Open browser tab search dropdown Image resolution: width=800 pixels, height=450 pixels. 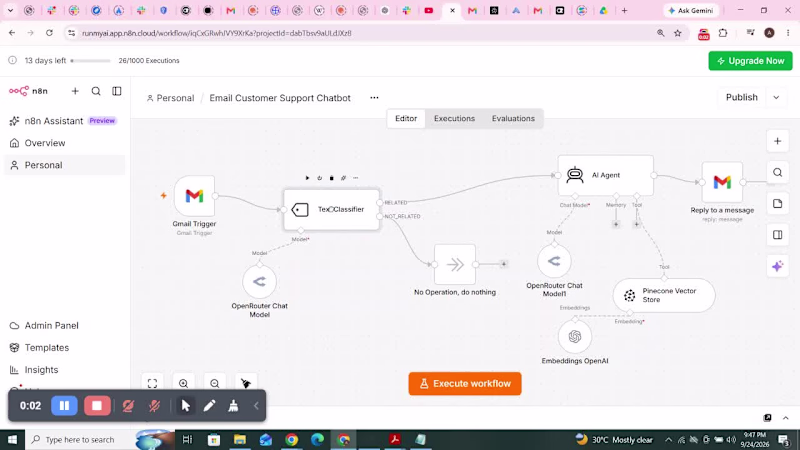10,10
